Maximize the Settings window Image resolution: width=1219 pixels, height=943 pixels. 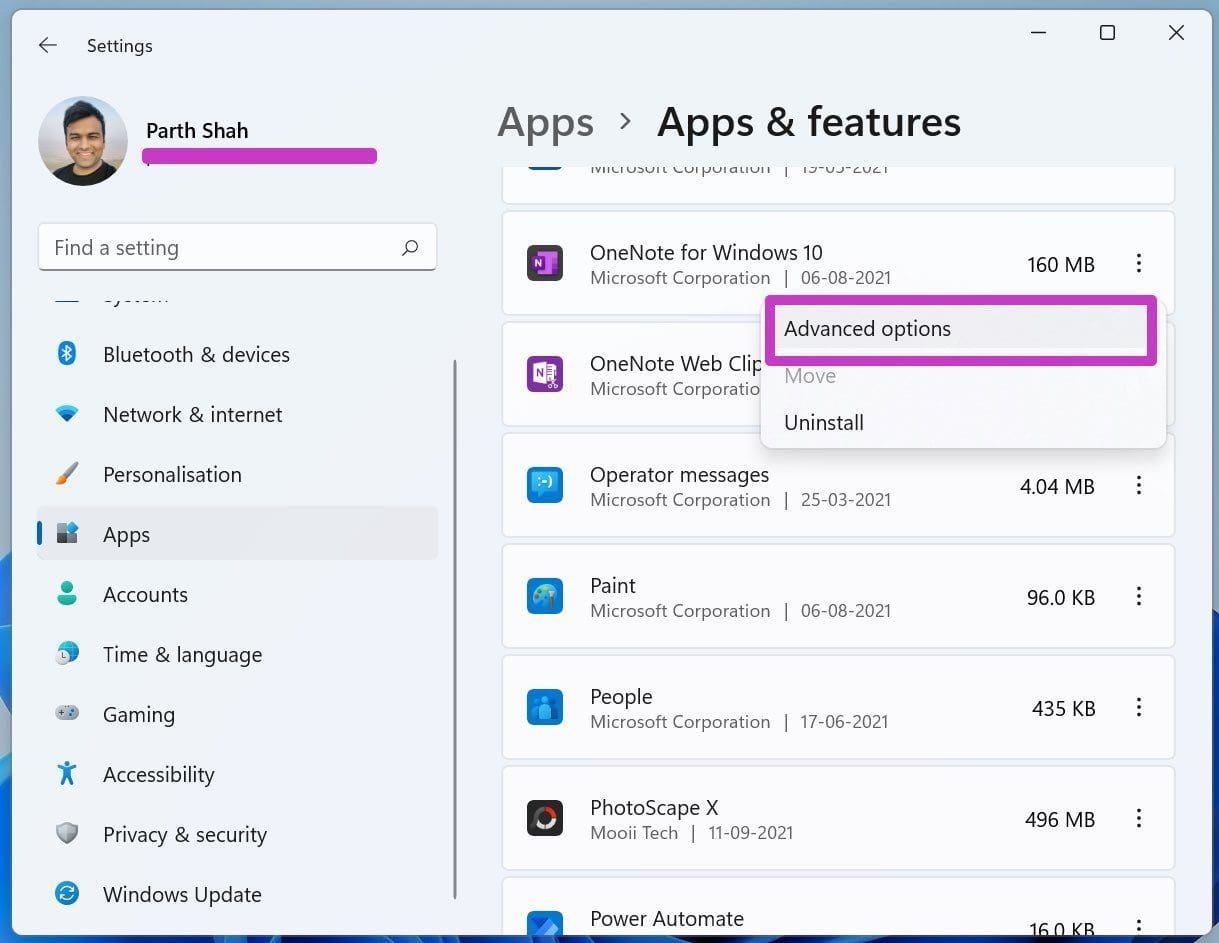point(1107,33)
